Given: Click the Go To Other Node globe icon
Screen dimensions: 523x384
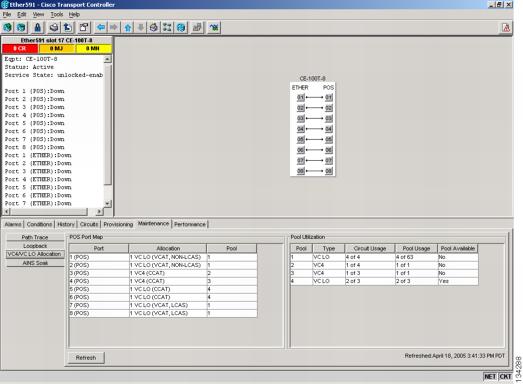Looking at the screenshot, I should tap(181, 27).
